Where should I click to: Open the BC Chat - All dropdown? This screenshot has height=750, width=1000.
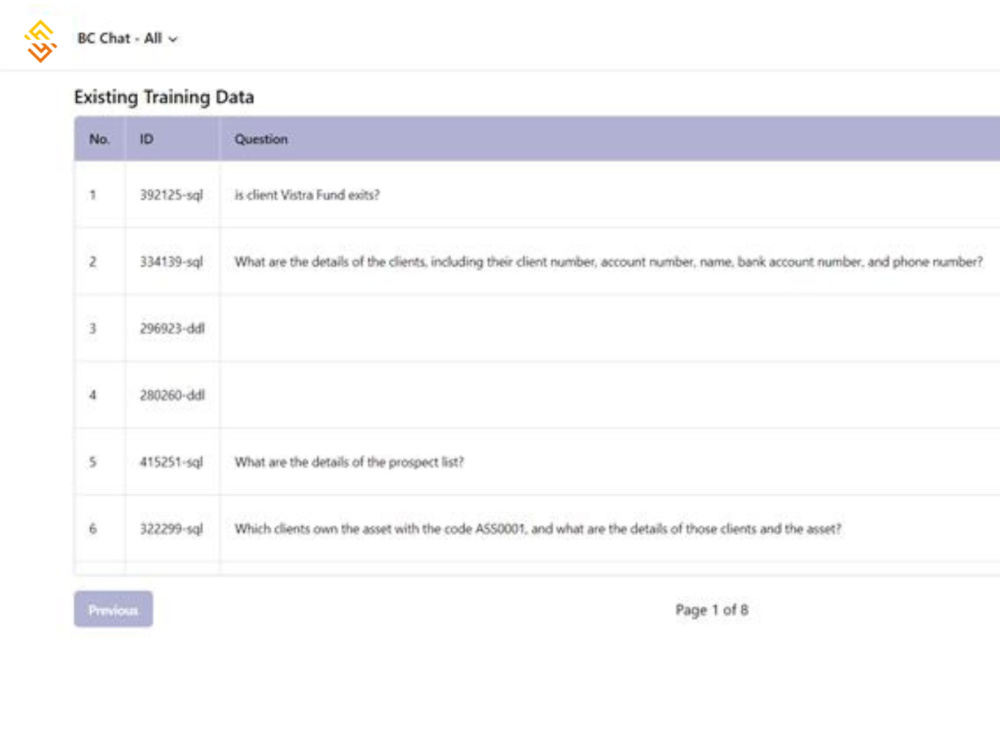[x=127, y=38]
